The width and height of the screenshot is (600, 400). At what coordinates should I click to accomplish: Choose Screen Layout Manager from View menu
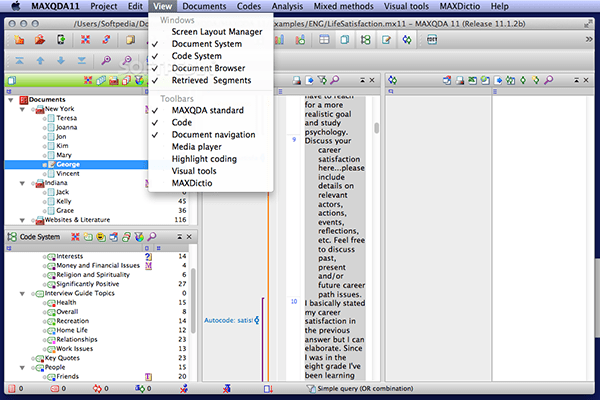[215, 32]
